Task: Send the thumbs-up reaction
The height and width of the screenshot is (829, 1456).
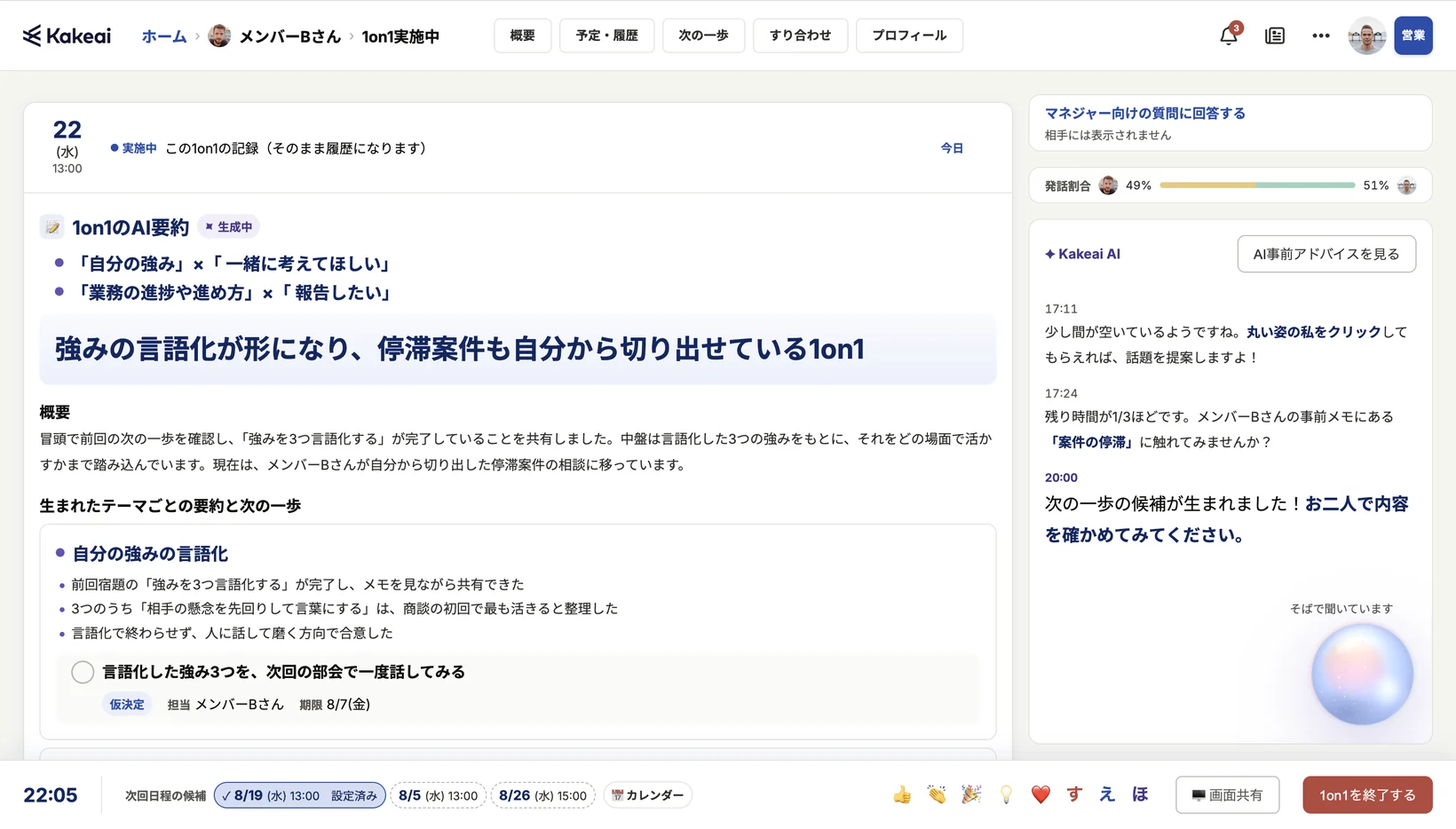Action: click(x=902, y=794)
